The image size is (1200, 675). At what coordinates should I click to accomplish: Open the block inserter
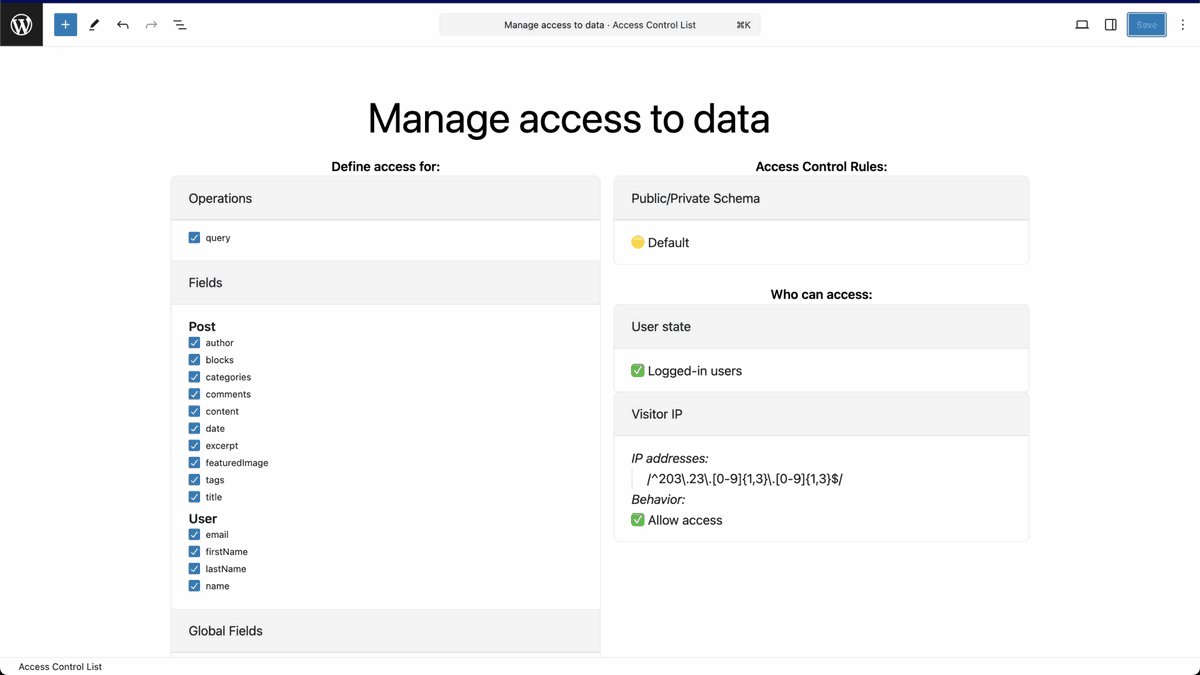coord(65,24)
